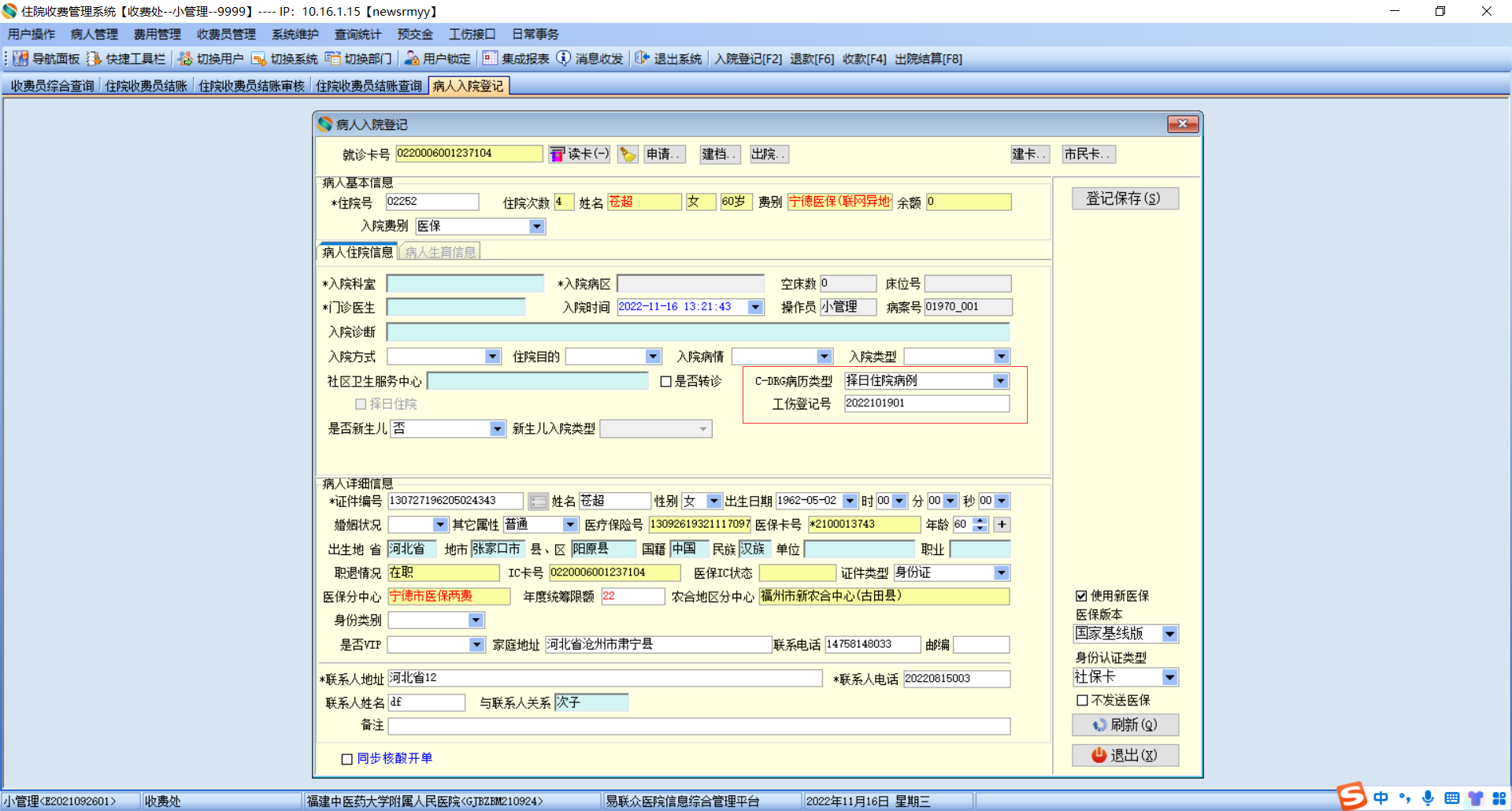Open the C-DRG病历类型 dropdown
Image resolution: width=1512 pixels, height=811 pixels.
pos(1001,381)
